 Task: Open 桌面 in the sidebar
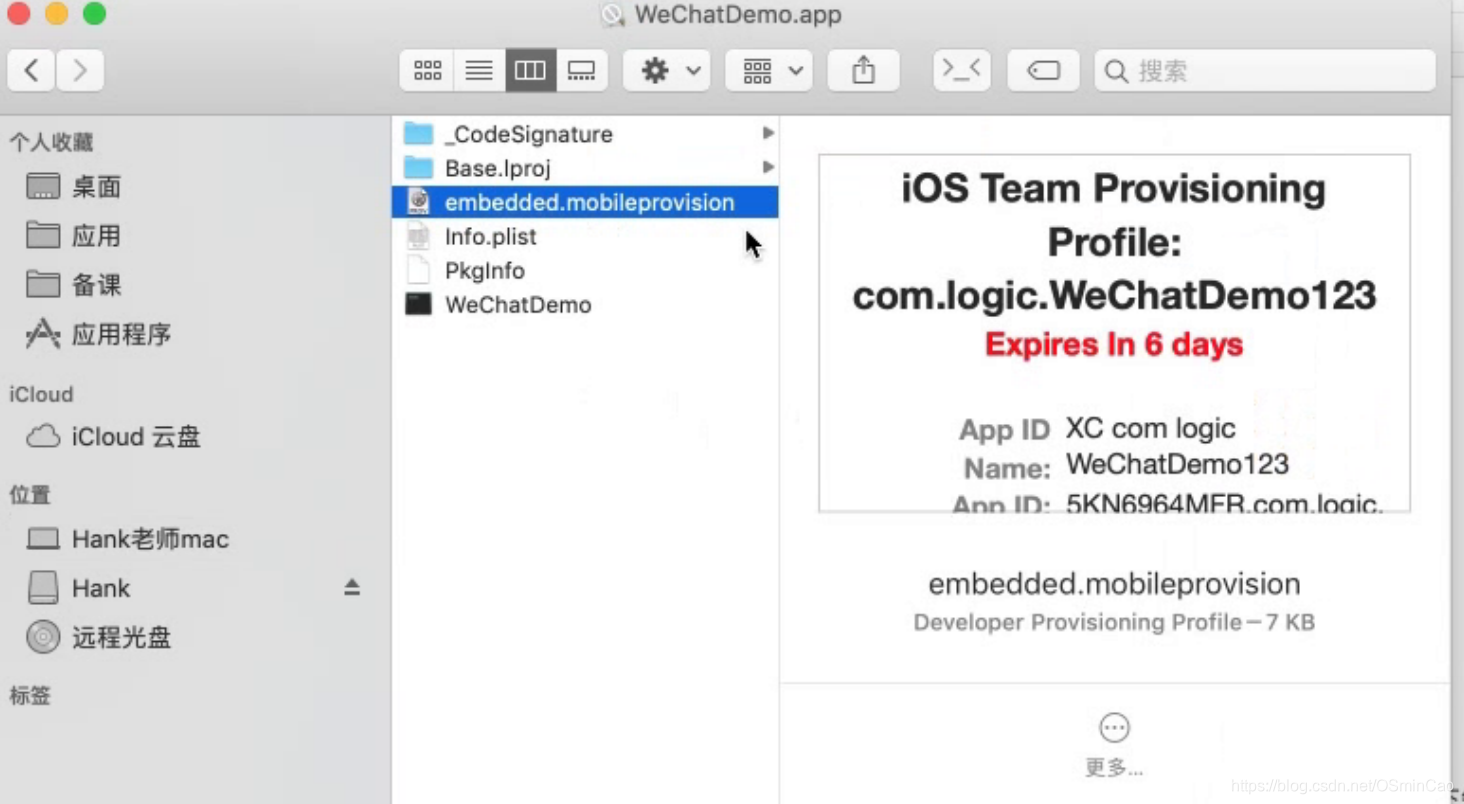(96, 187)
